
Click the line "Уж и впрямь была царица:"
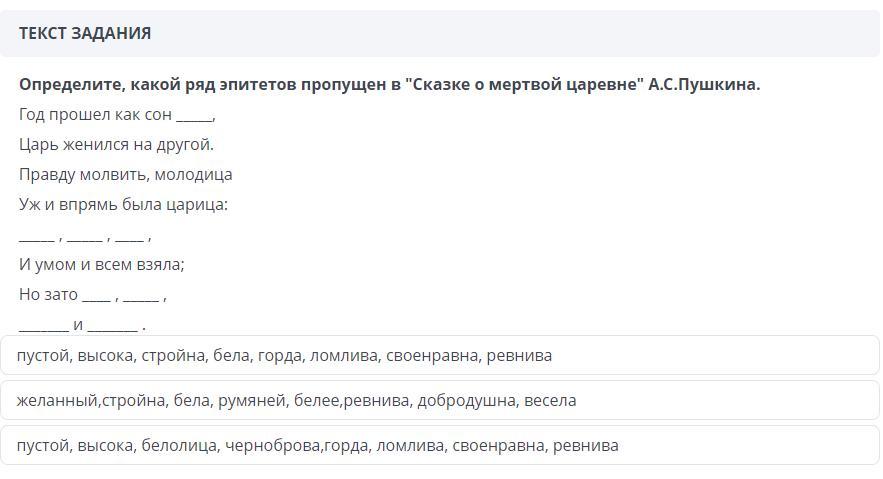123,205
